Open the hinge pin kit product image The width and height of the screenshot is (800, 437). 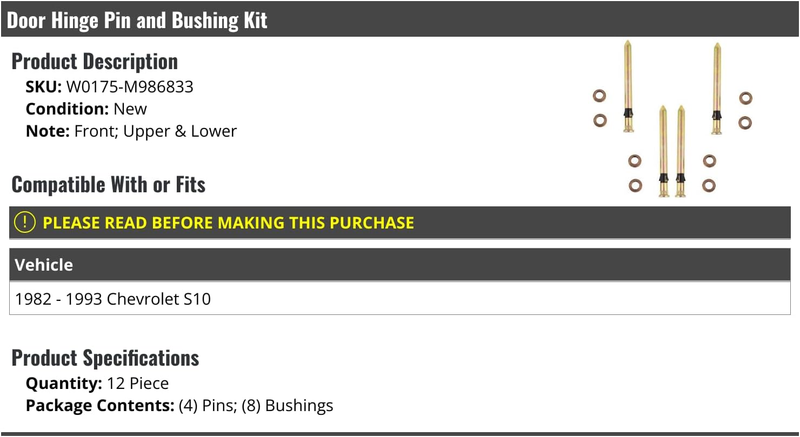point(672,119)
